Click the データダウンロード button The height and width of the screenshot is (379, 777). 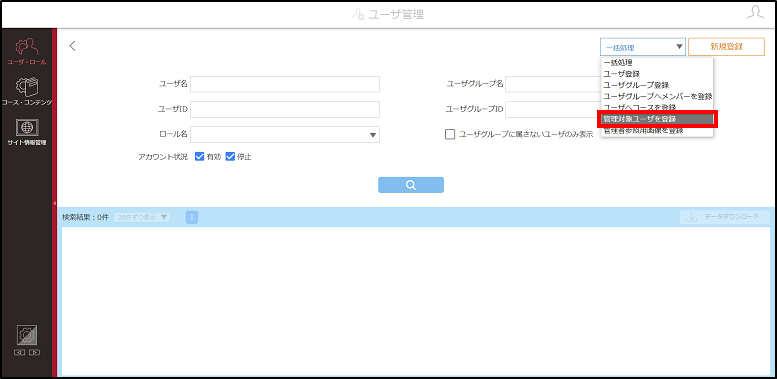point(724,217)
